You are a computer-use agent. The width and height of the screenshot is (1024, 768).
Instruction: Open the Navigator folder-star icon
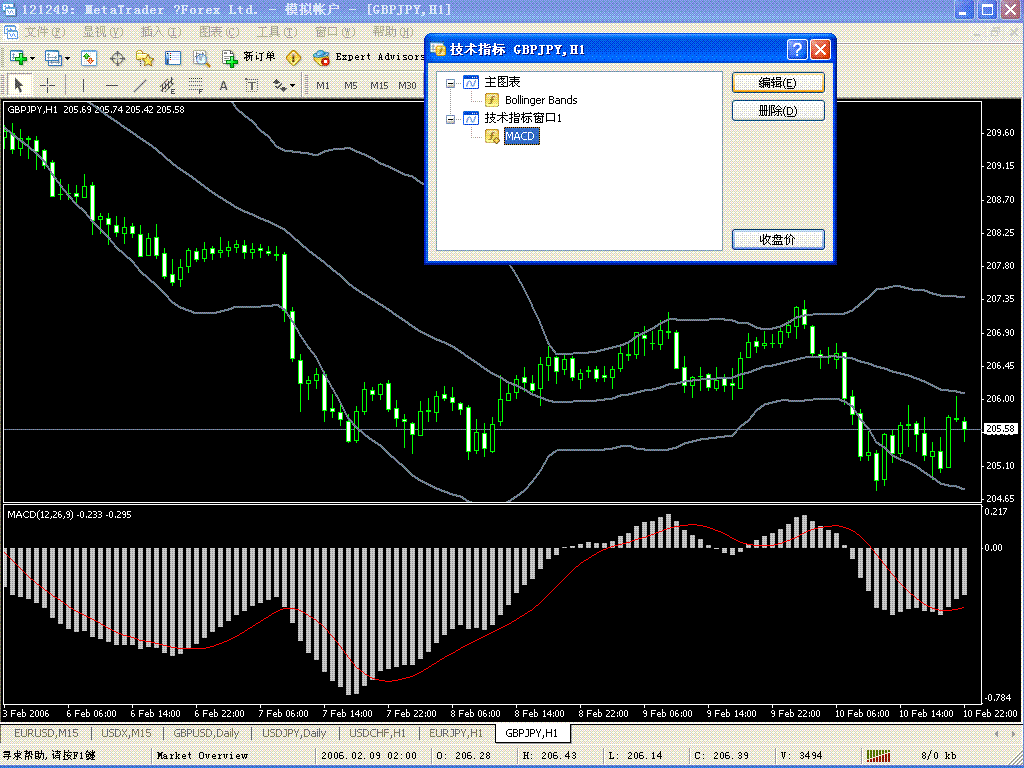point(144,58)
